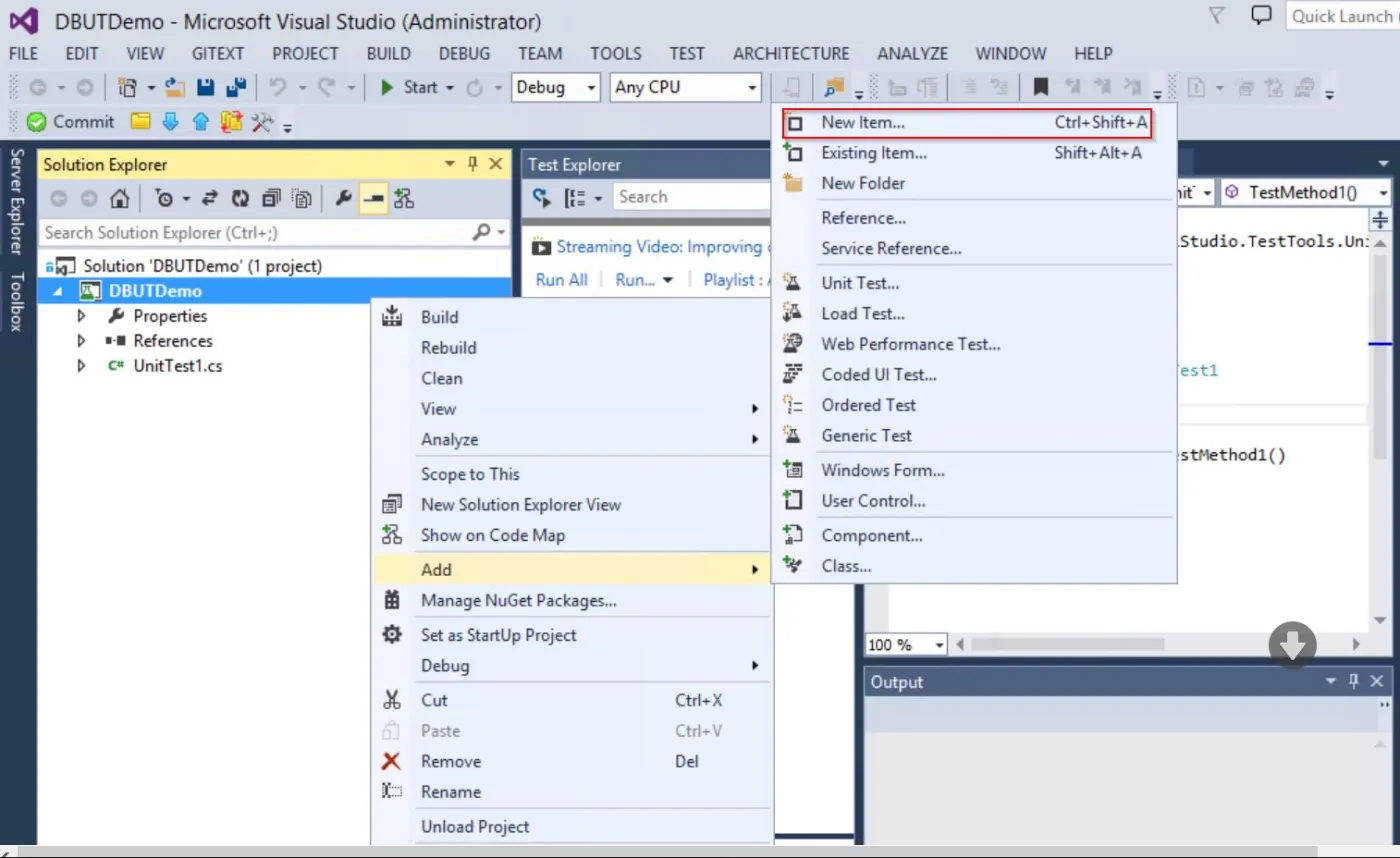The height and width of the screenshot is (858, 1400).
Task: Click the Rebuild icon-less menu entry
Action: click(x=448, y=348)
